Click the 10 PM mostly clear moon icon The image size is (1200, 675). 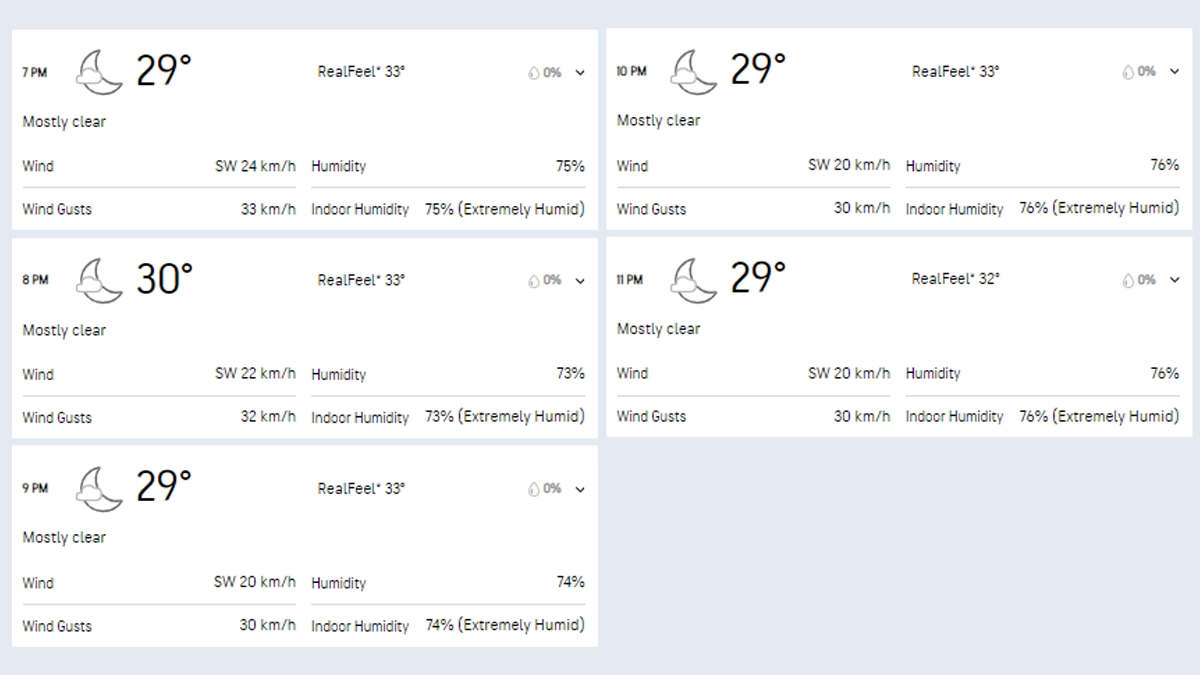(694, 72)
